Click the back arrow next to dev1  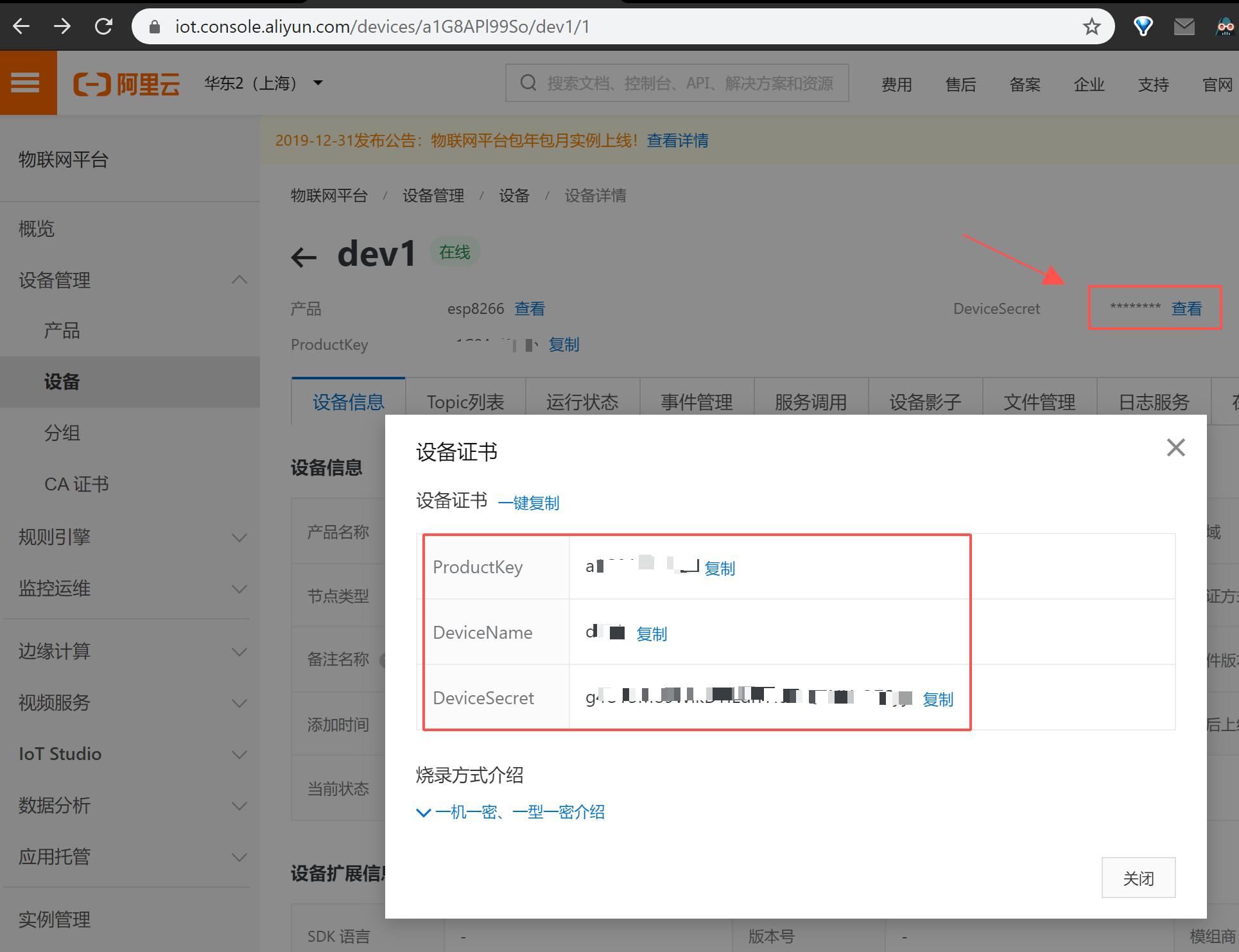coord(303,256)
